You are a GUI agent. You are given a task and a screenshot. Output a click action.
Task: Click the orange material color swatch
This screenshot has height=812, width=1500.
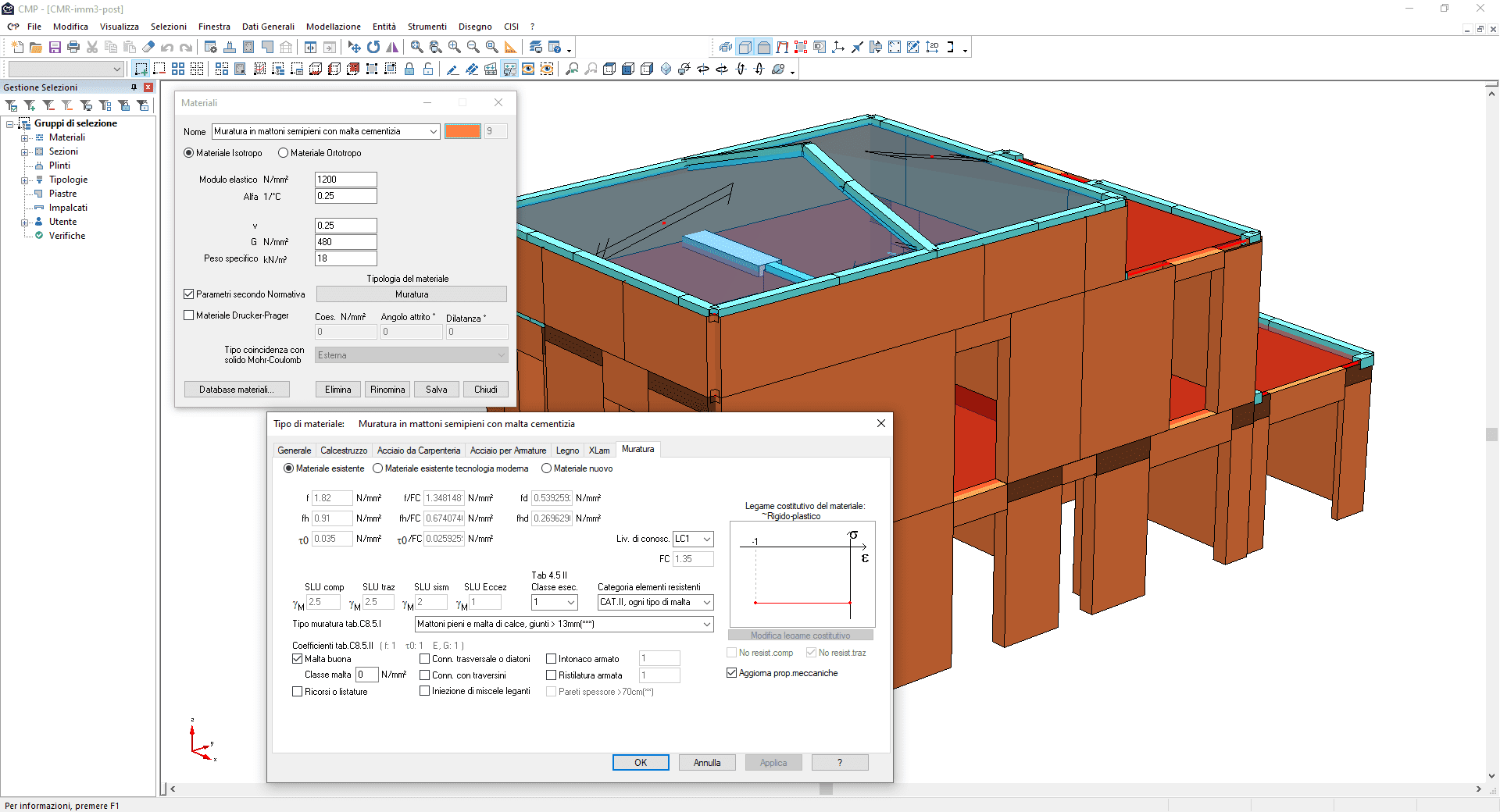462,131
